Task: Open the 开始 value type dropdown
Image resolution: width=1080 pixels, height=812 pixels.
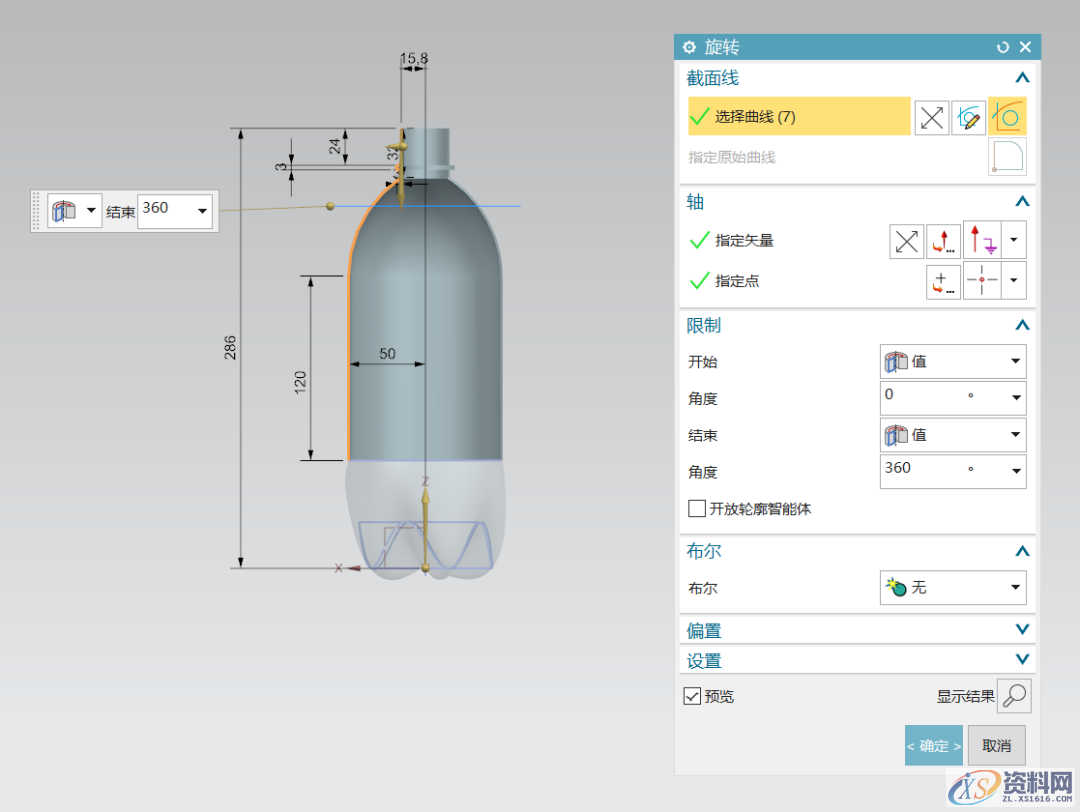Action: (953, 361)
